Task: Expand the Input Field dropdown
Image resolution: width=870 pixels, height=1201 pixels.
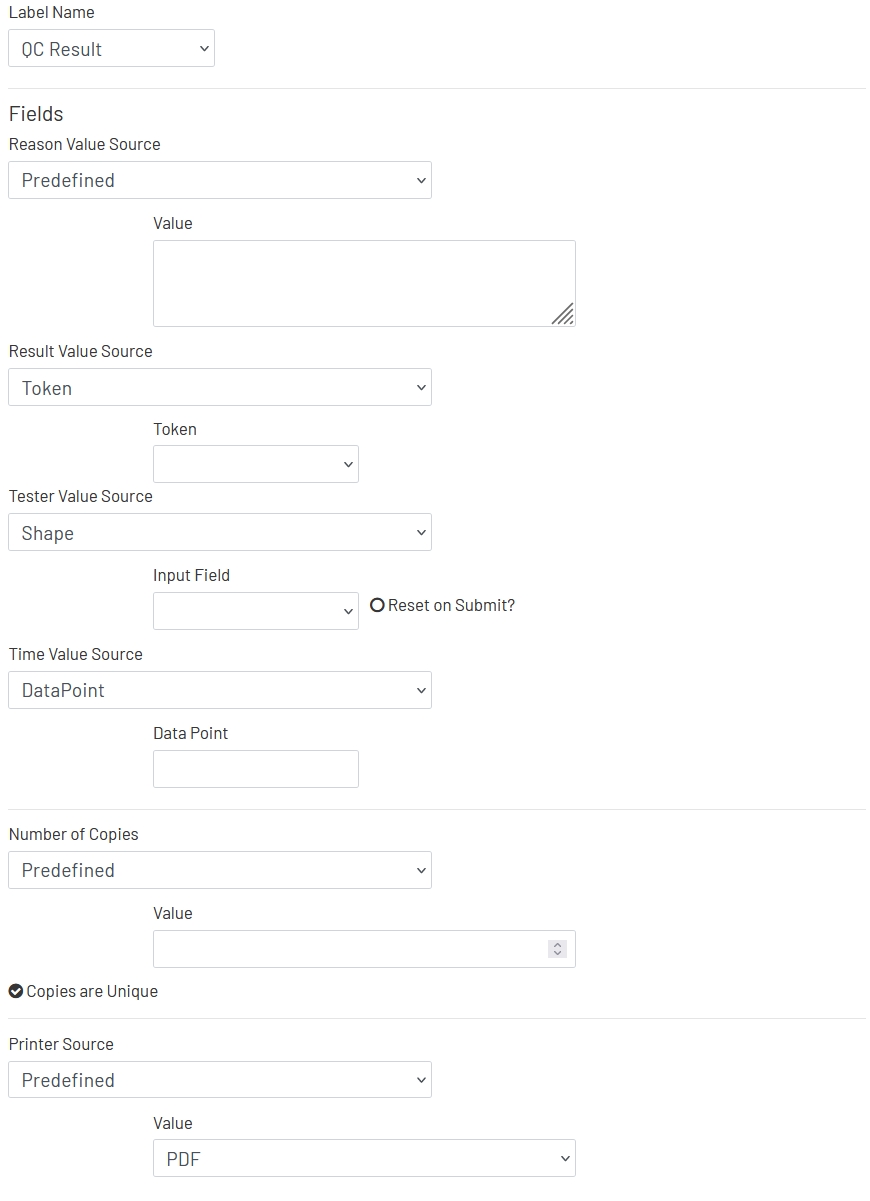Action: [255, 610]
